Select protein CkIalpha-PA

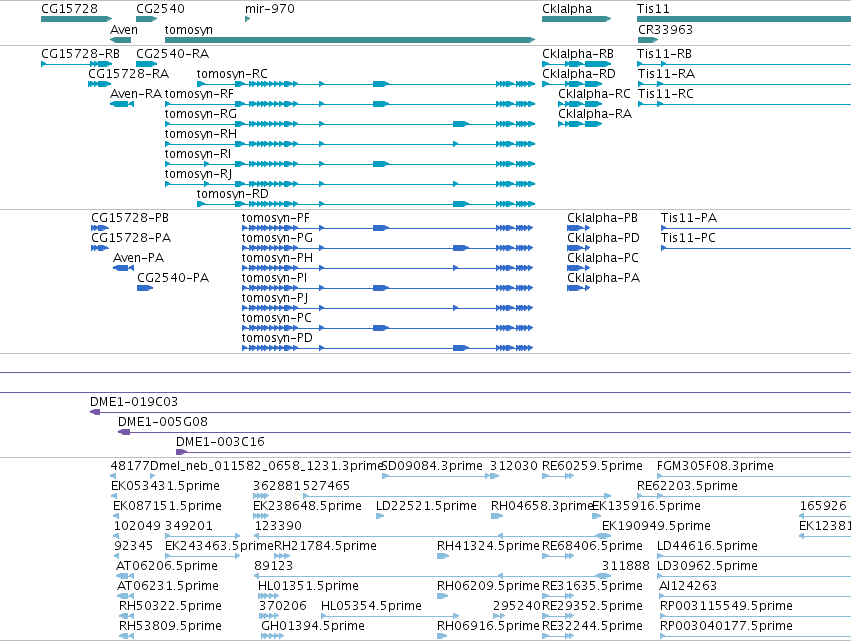tap(579, 288)
